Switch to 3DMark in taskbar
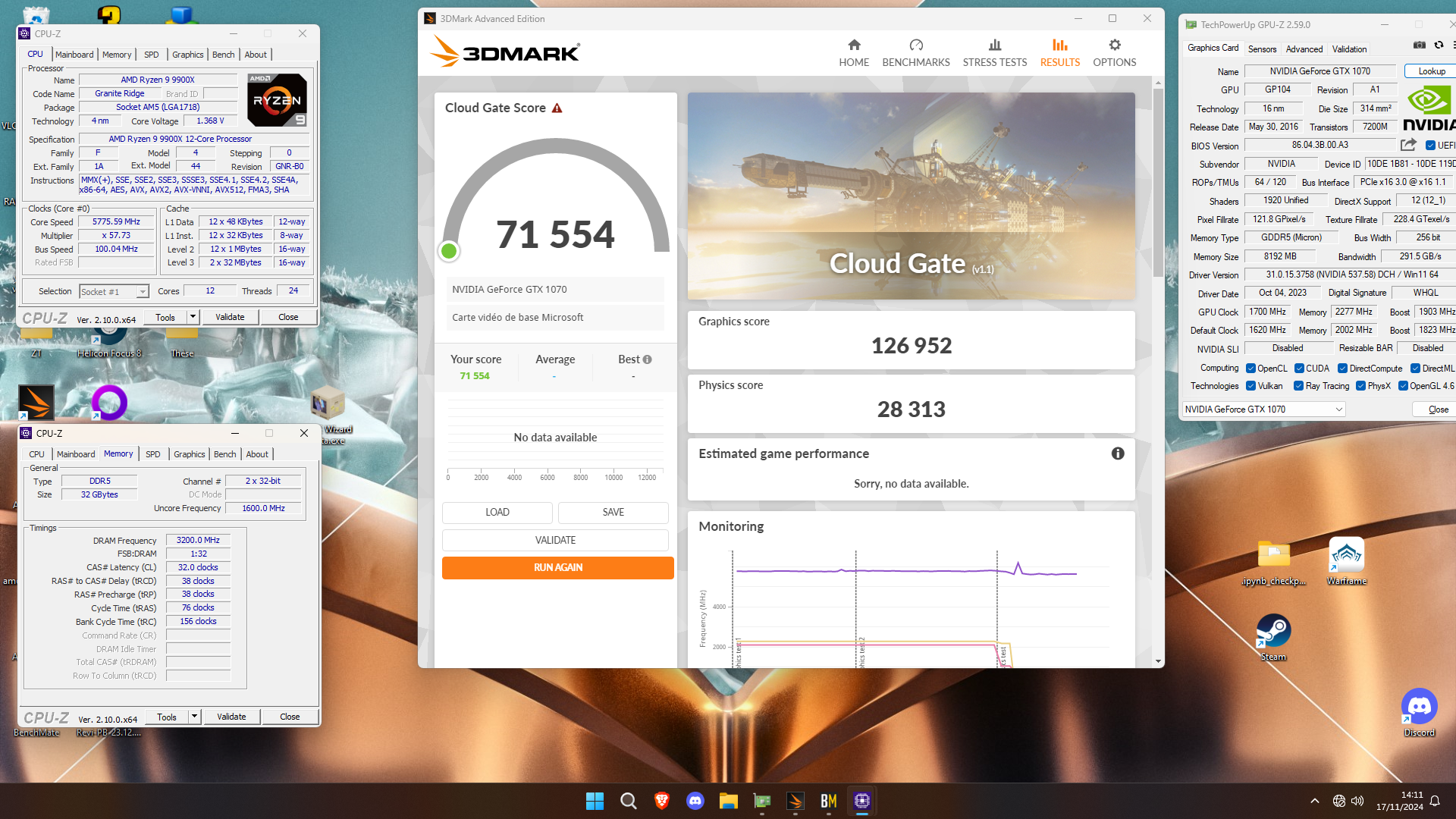This screenshot has height=819, width=1456. [795, 801]
